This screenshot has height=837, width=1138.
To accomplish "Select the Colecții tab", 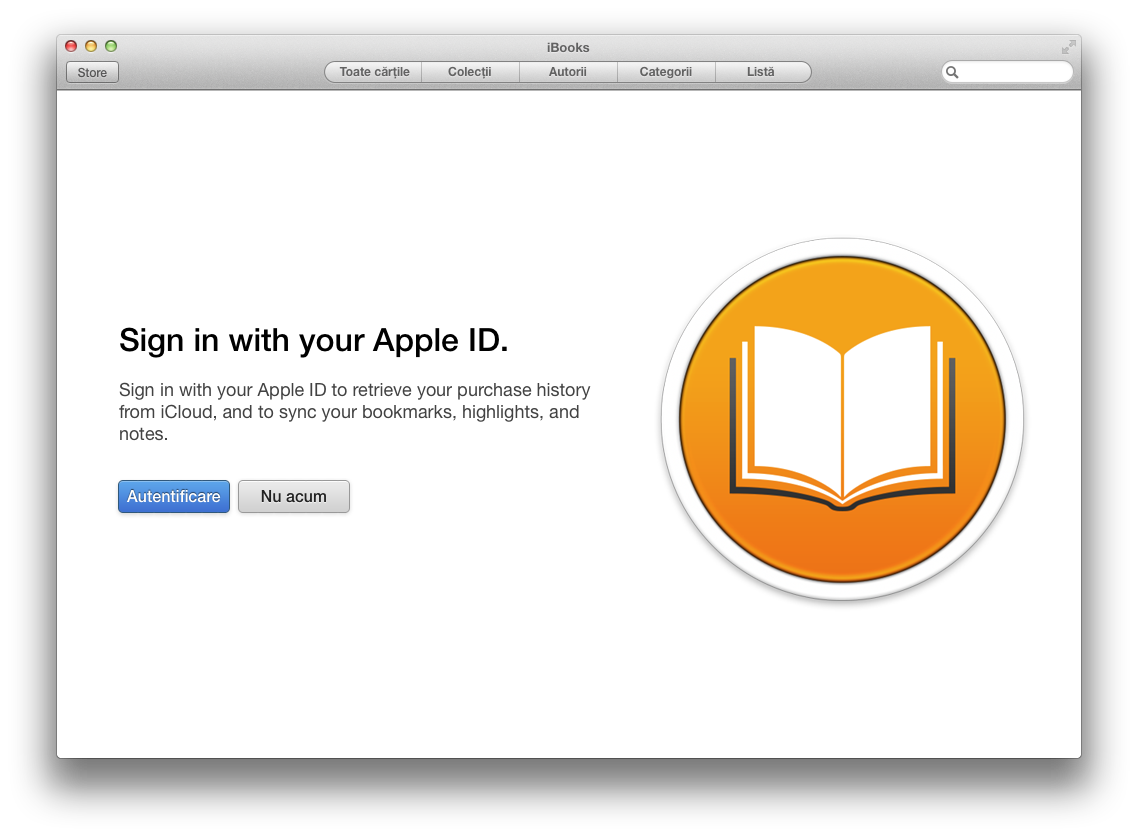I will point(470,72).
